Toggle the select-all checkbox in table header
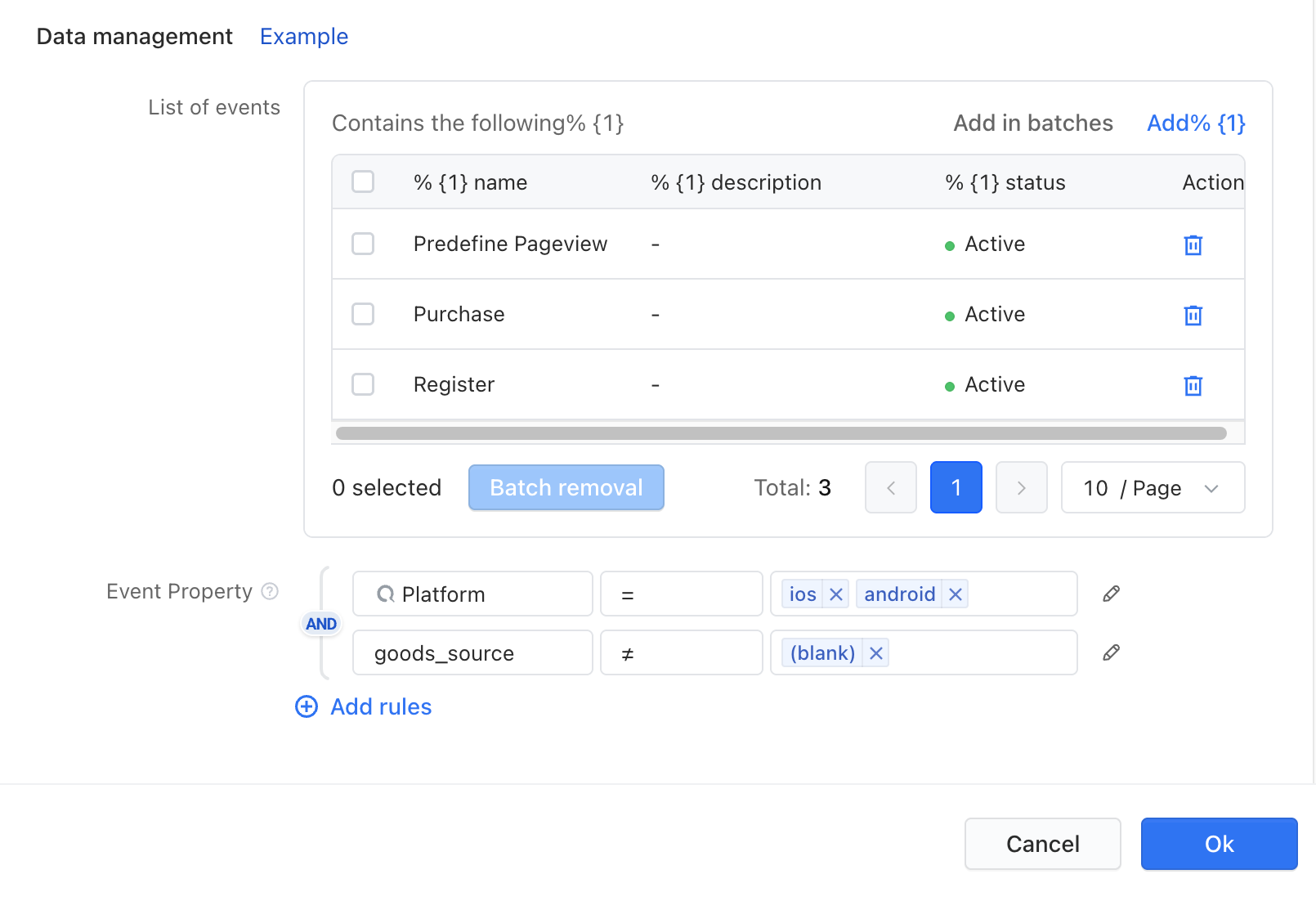 click(x=363, y=182)
